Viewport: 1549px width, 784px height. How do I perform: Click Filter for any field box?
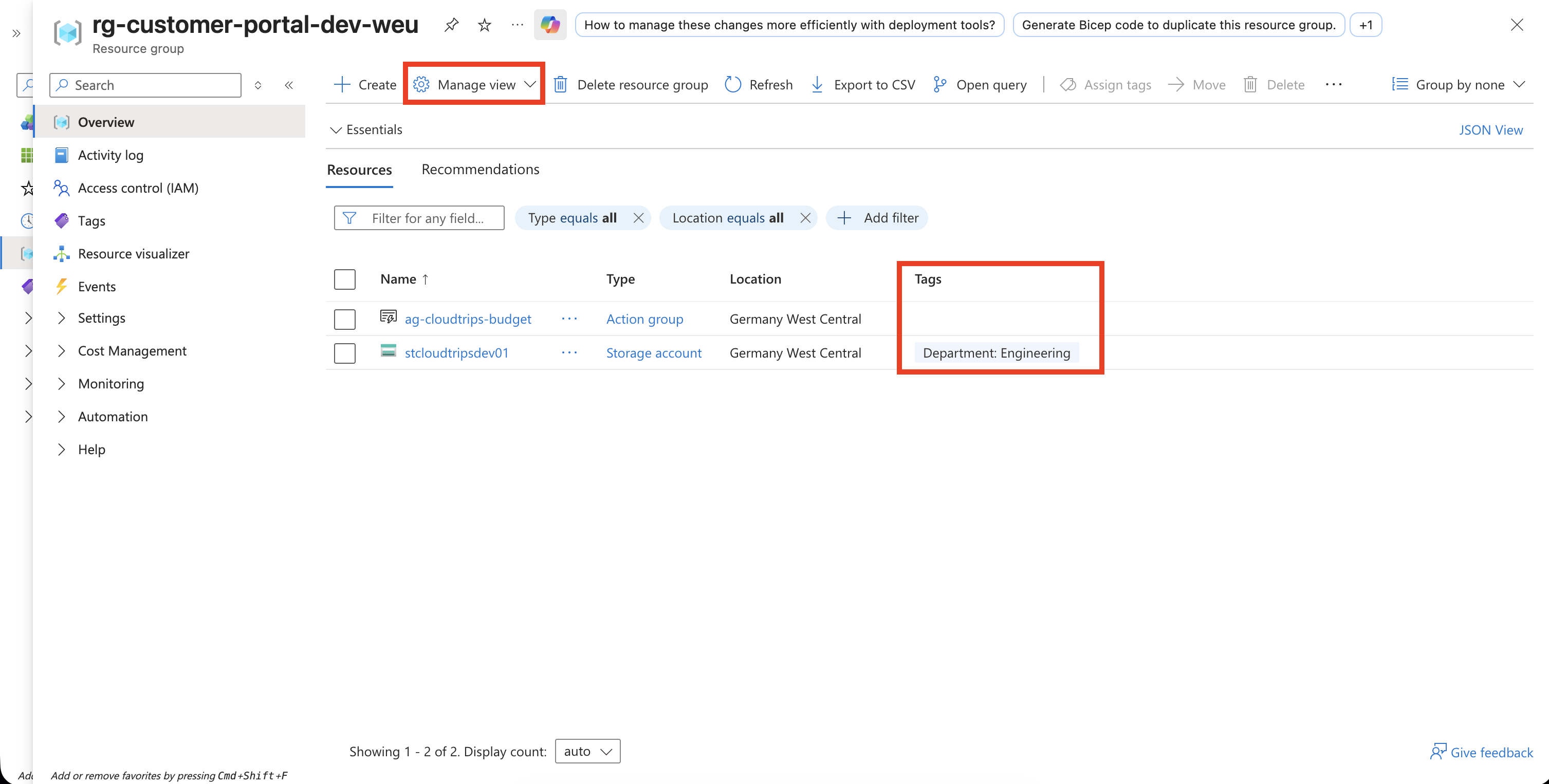click(x=419, y=218)
